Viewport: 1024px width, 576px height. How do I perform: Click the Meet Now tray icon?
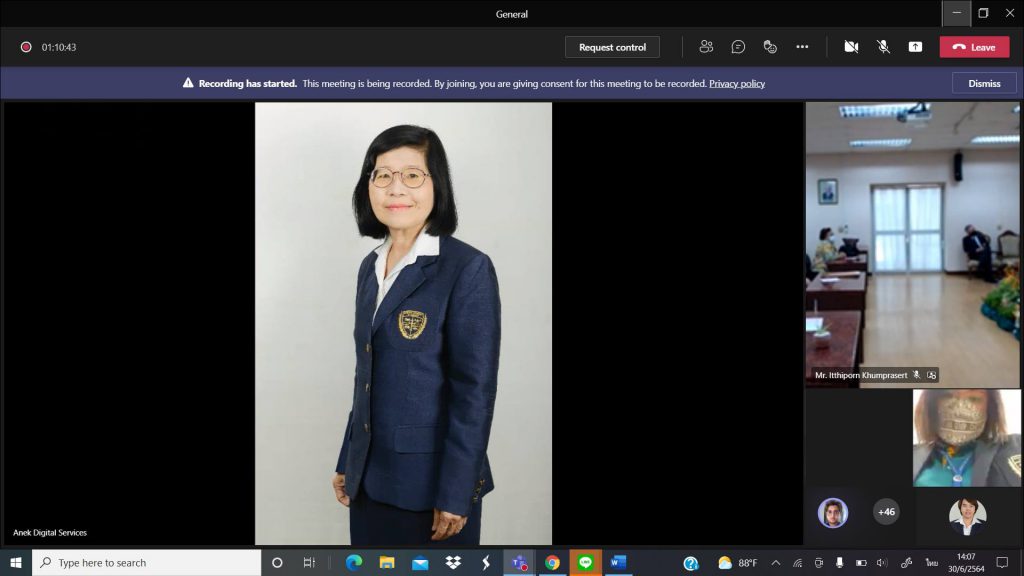(x=818, y=563)
